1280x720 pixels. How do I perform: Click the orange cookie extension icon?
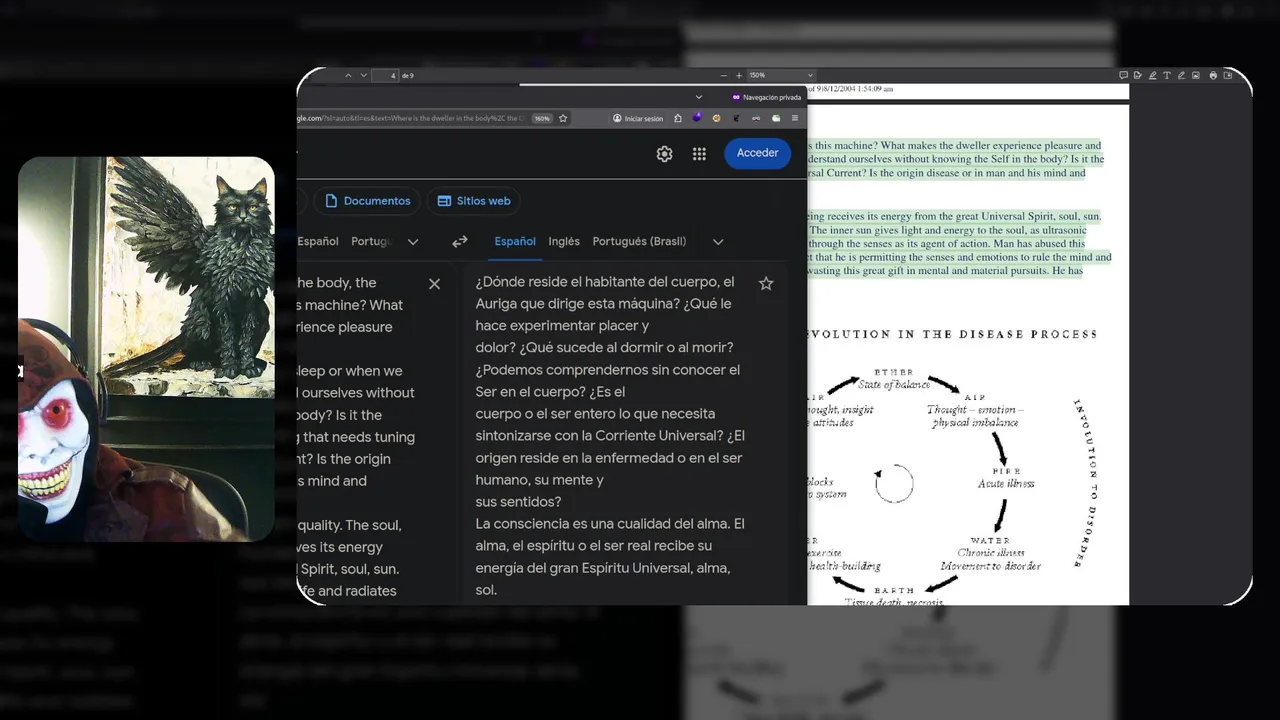[716, 118]
